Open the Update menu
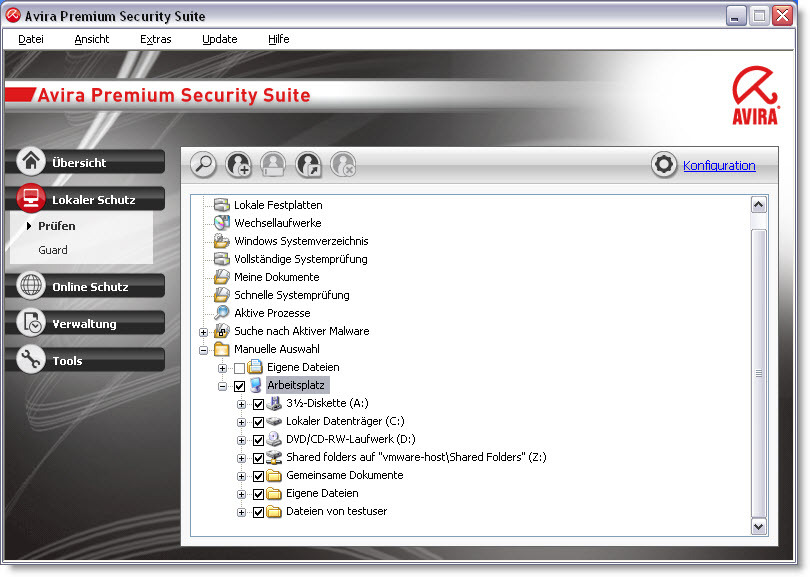This screenshot has width=810, height=577. pos(220,39)
